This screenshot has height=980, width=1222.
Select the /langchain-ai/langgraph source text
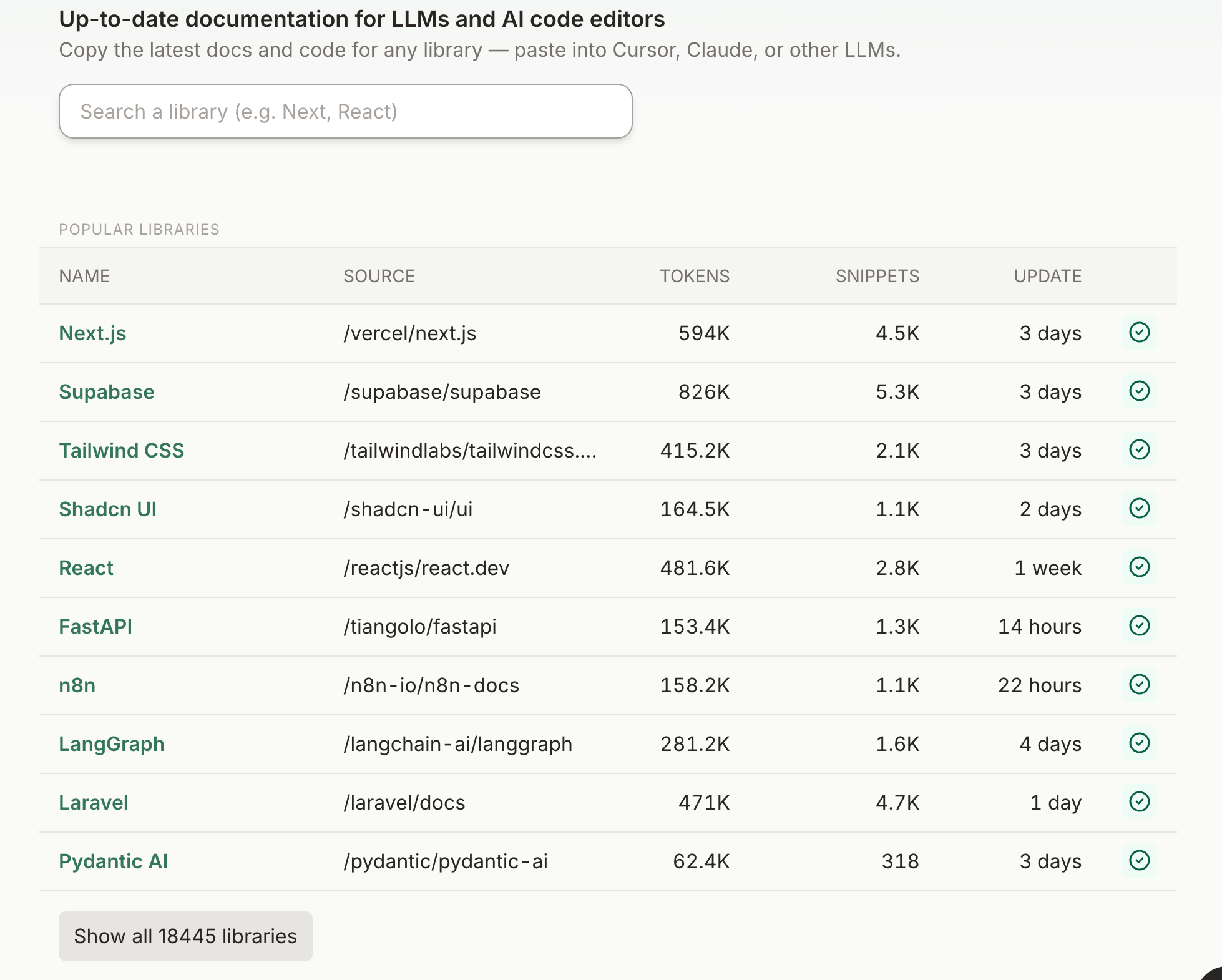tap(457, 744)
